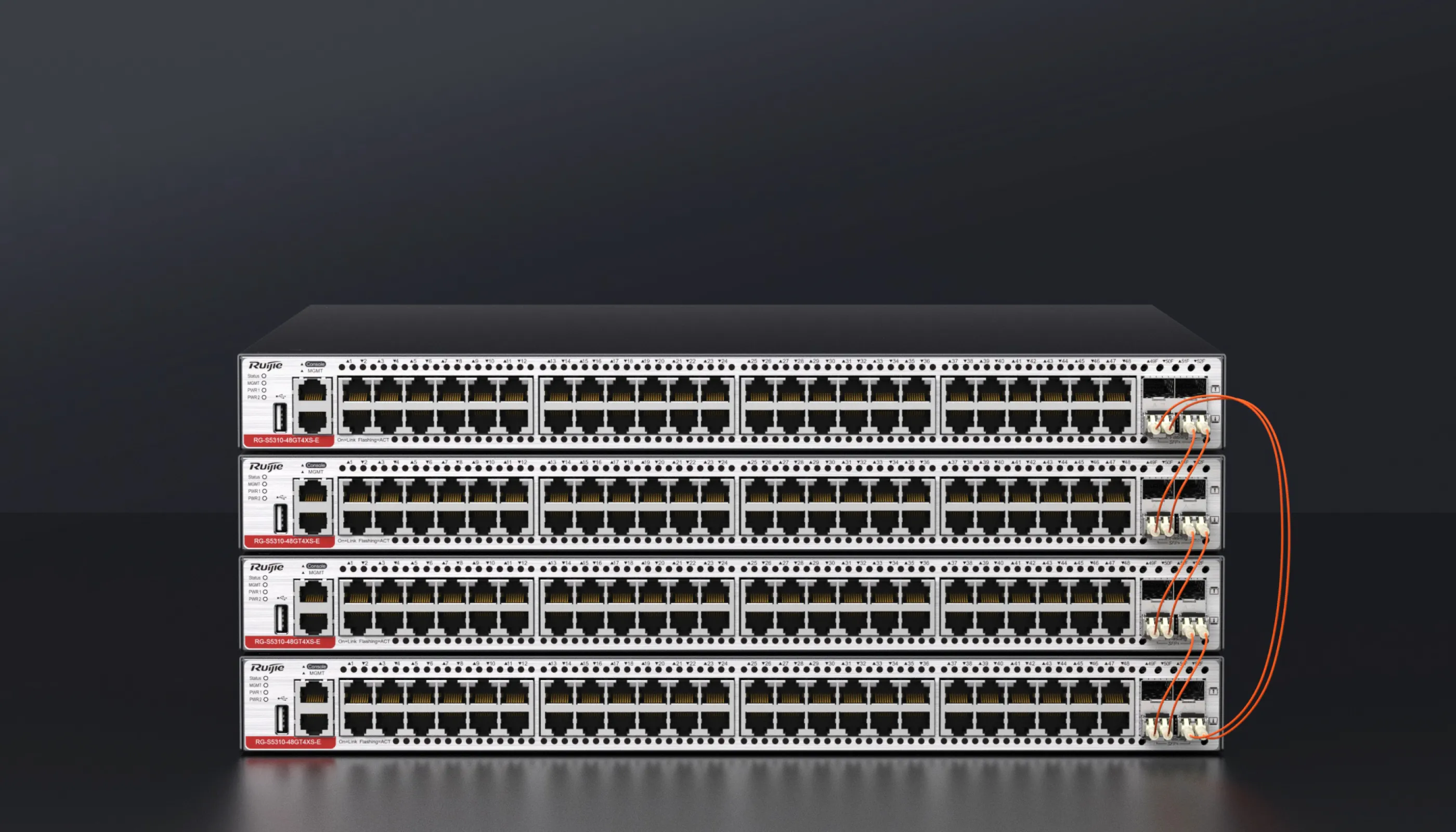The width and height of the screenshot is (1456, 832).
Task: Click the empty SFP+ port 49F on the top switch
Action: pyautogui.click(x=1158, y=387)
